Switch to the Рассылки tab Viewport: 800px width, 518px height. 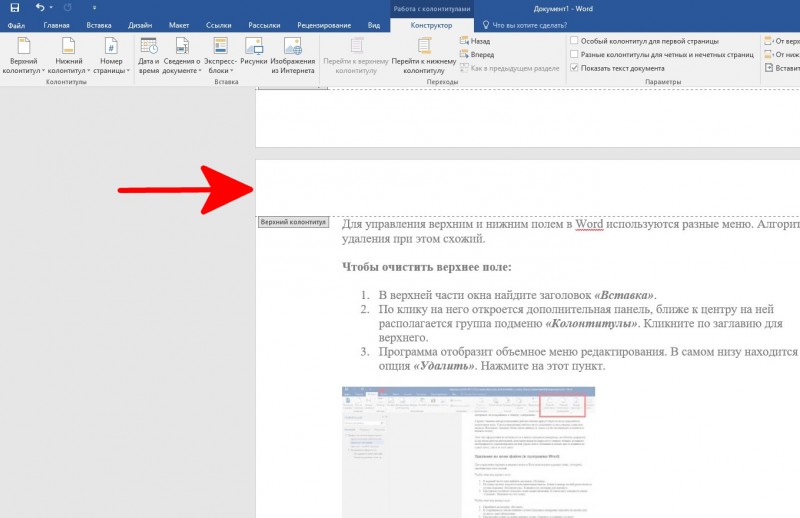pos(264,25)
